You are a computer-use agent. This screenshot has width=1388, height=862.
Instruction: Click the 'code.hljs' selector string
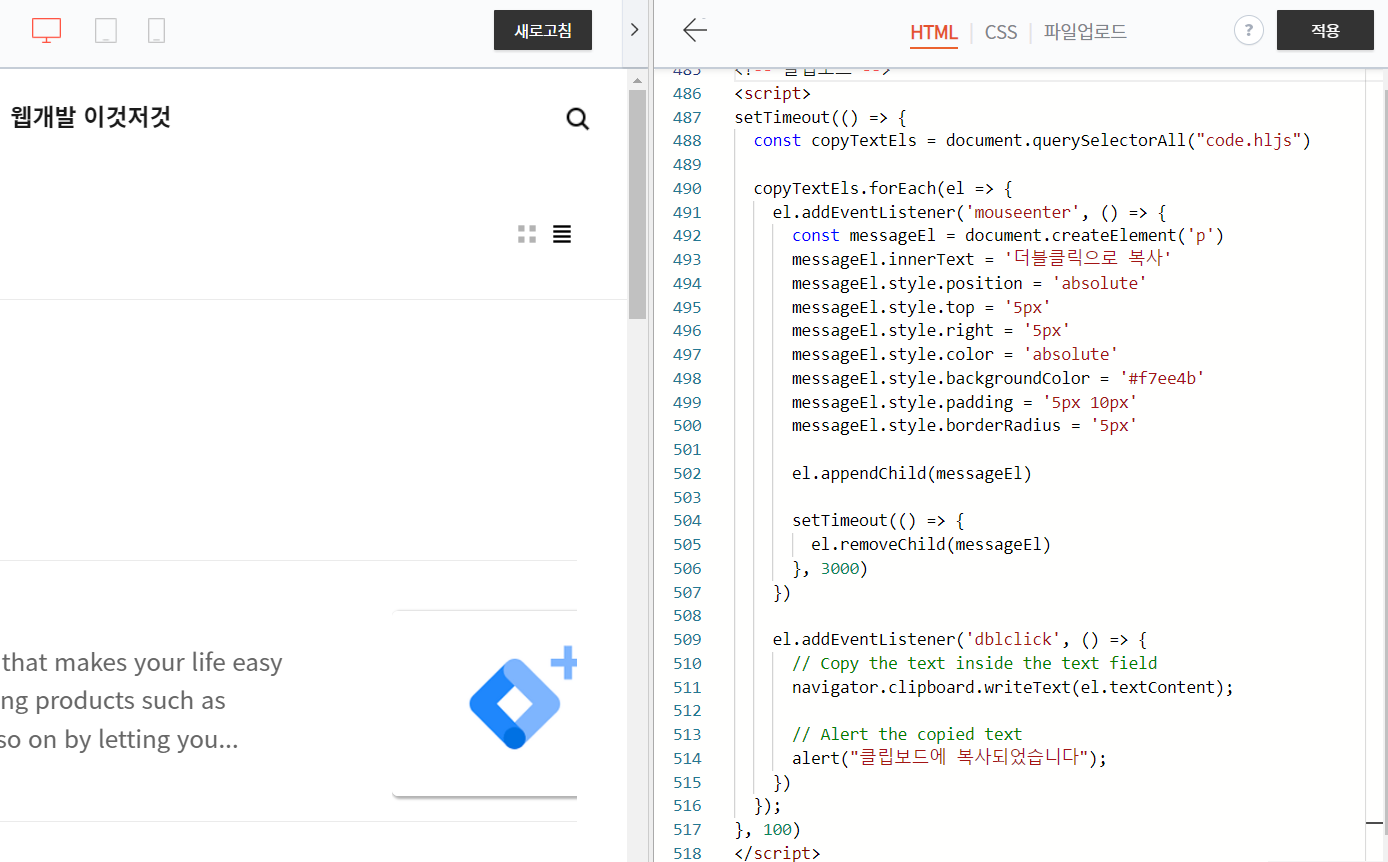pos(1248,141)
